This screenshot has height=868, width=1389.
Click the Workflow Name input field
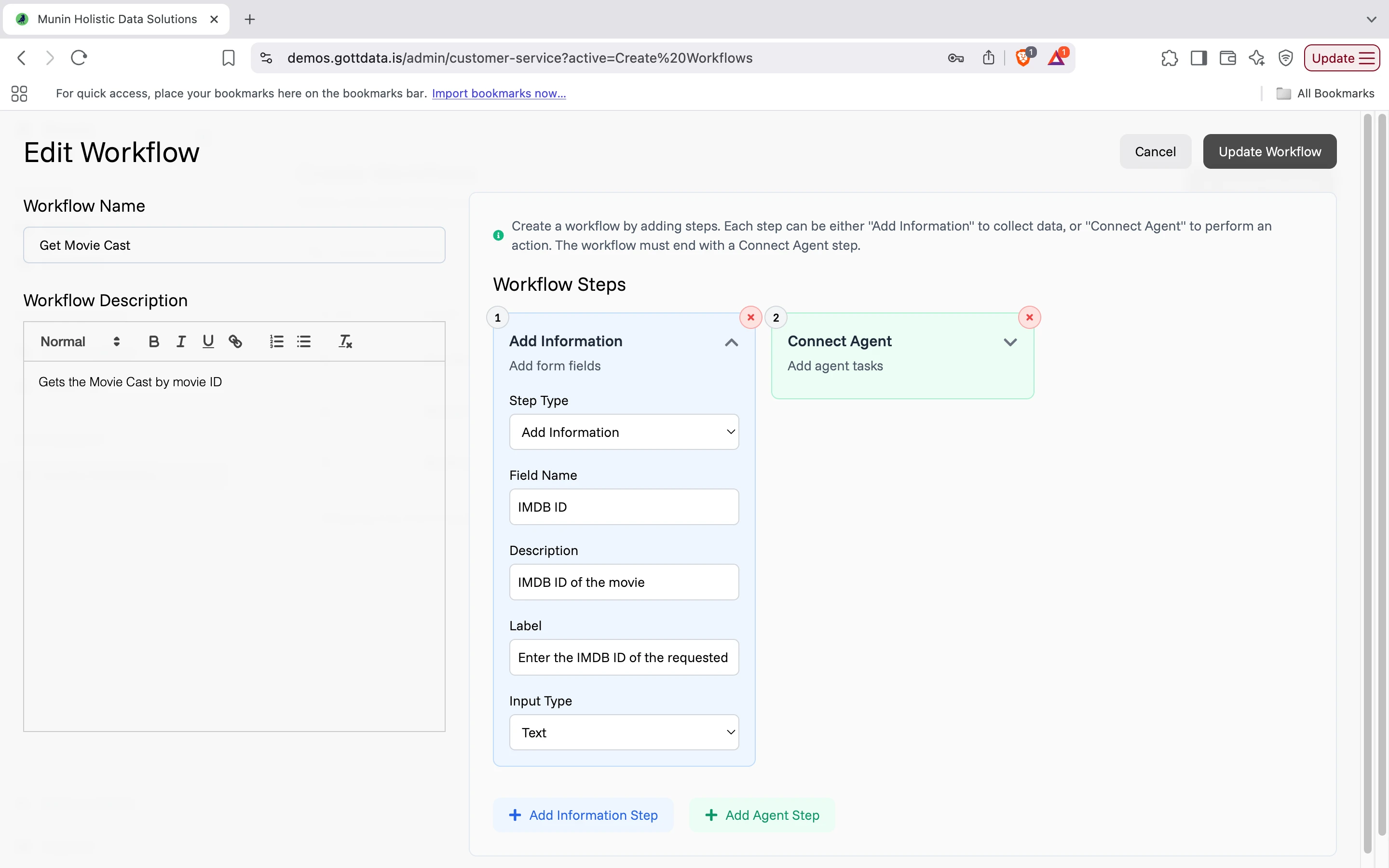pyautogui.click(x=233, y=245)
